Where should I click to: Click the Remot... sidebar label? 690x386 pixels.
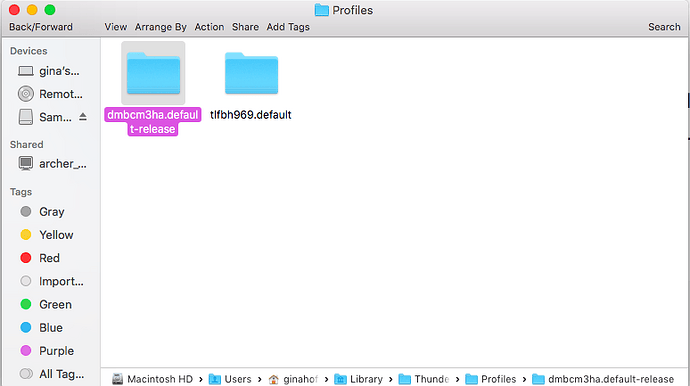pos(61,94)
